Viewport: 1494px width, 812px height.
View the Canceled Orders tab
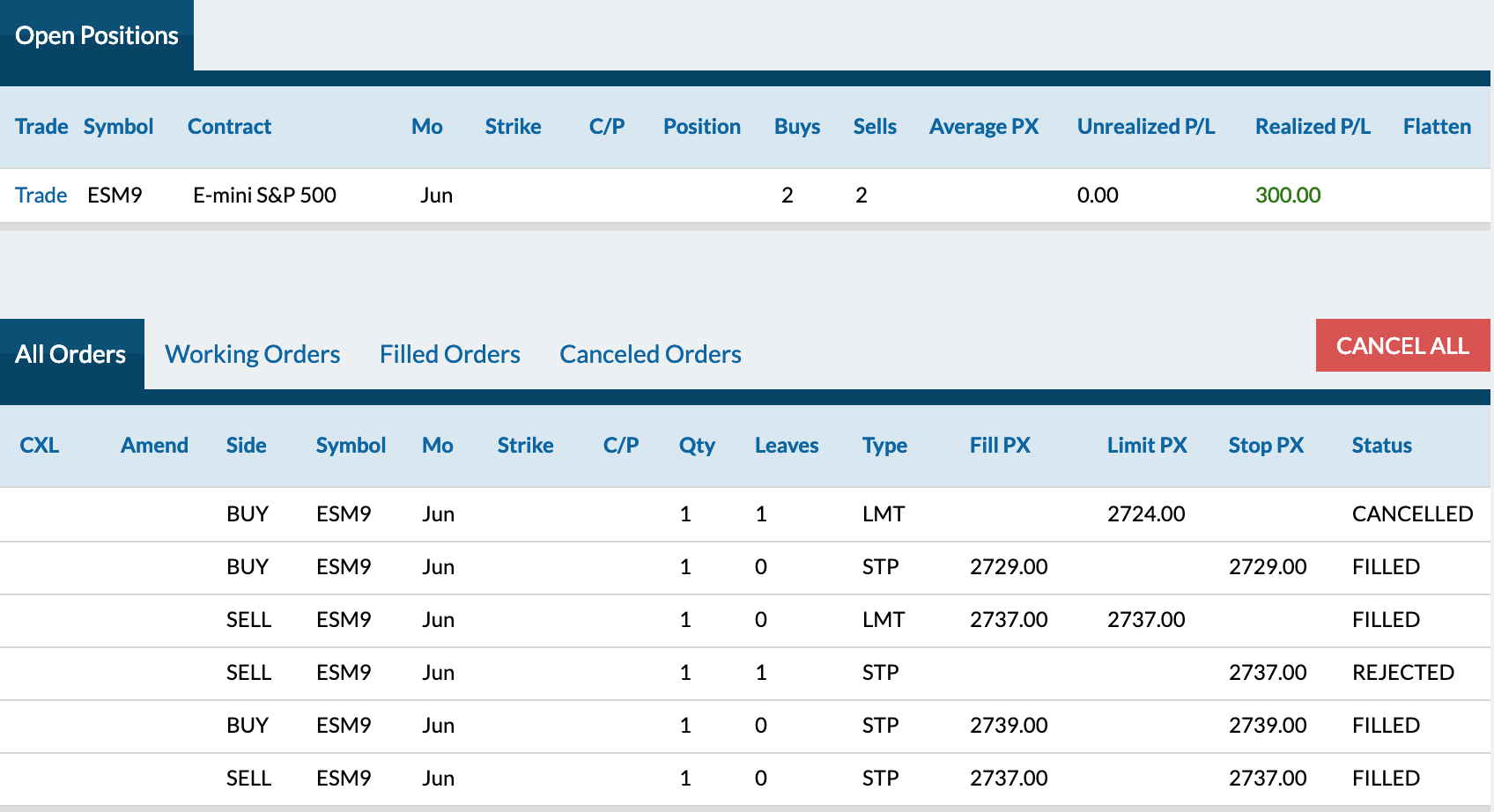pos(650,354)
